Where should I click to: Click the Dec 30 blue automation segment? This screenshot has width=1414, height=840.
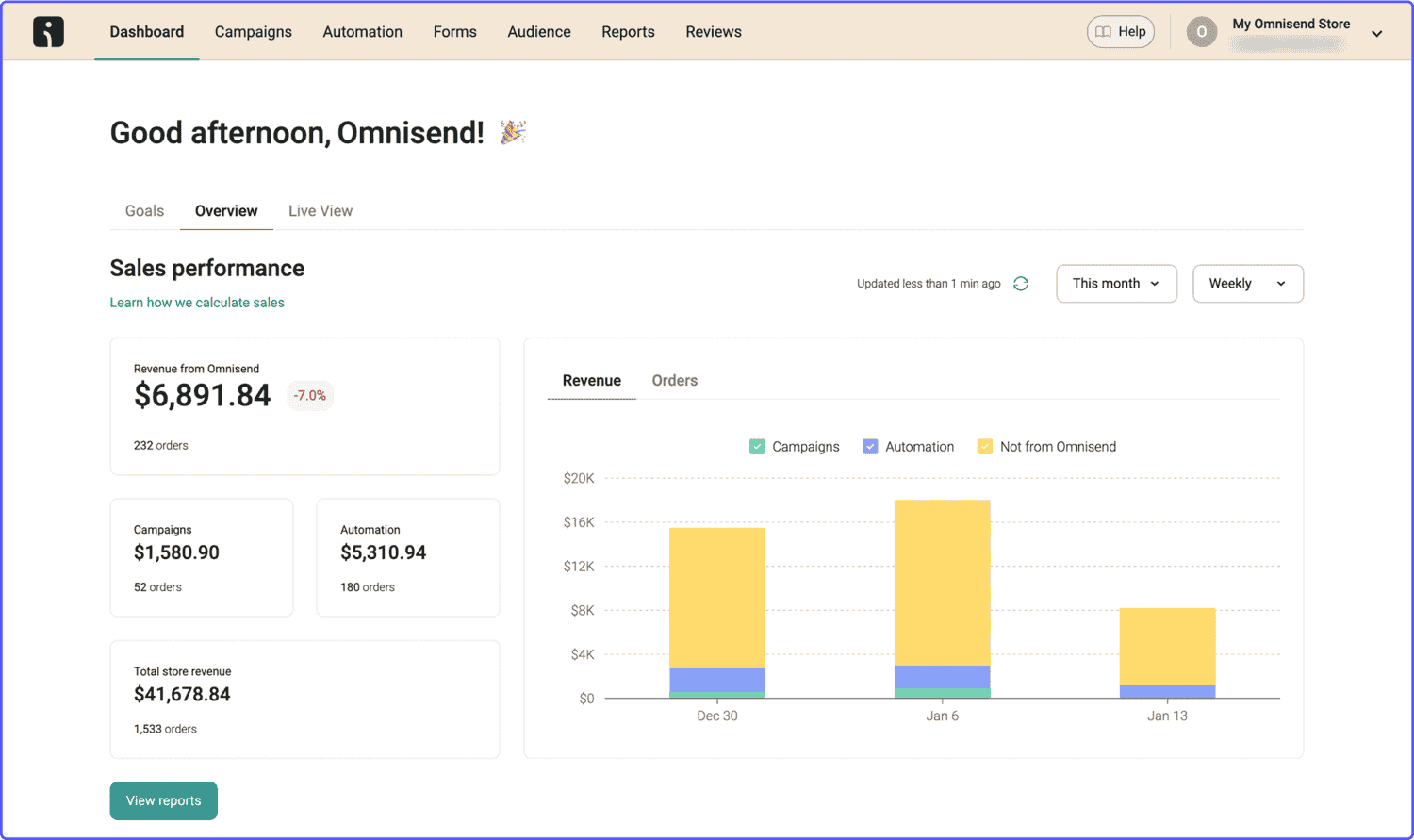click(717, 680)
